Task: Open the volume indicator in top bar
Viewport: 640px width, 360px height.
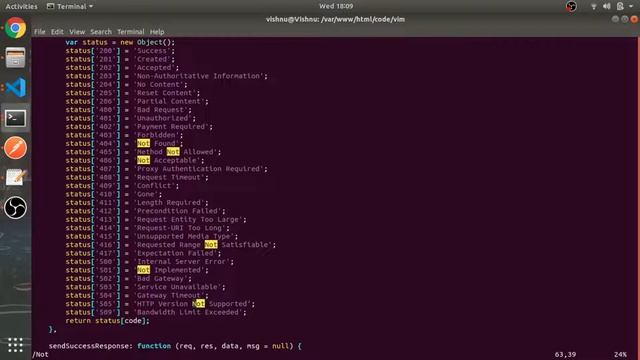Action: pyautogui.click(x=607, y=6)
